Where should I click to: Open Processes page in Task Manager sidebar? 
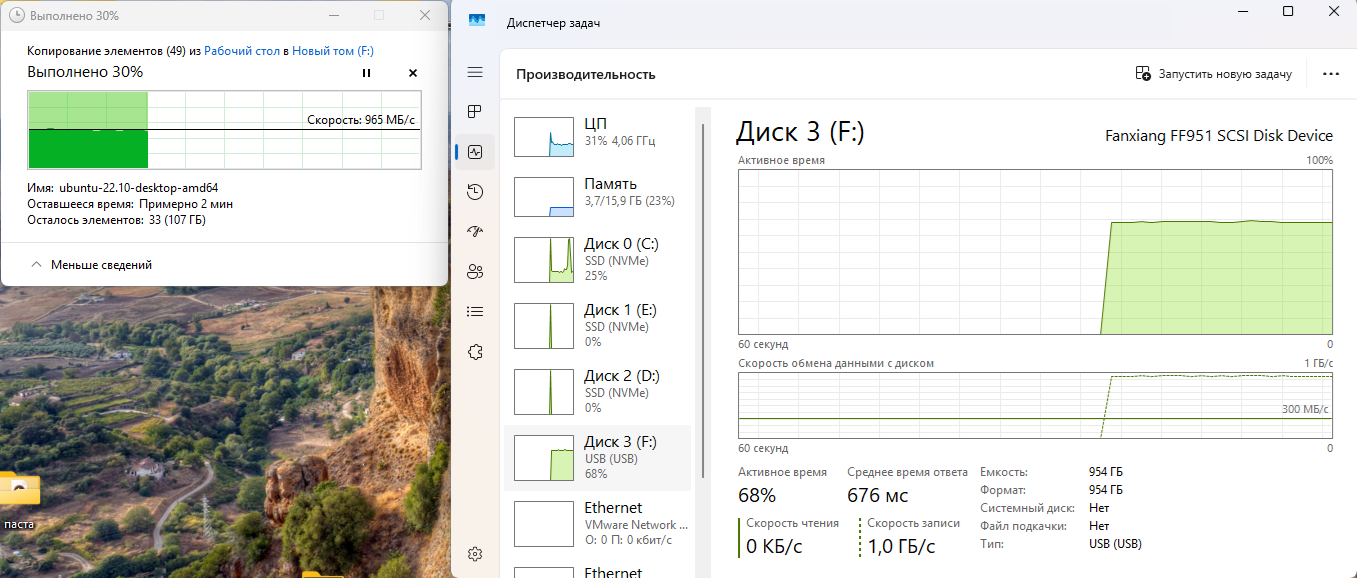475,112
